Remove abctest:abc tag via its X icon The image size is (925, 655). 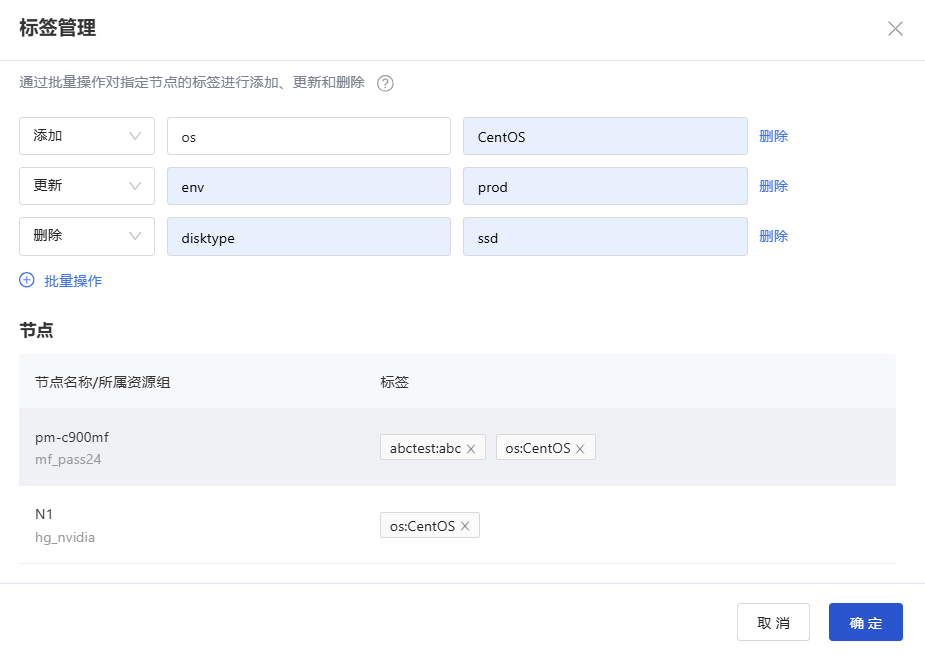[471, 449]
